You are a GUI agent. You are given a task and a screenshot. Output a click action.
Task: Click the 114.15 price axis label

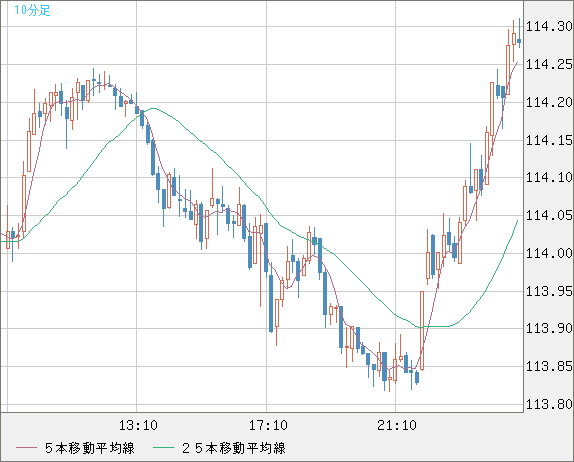(x=549, y=140)
